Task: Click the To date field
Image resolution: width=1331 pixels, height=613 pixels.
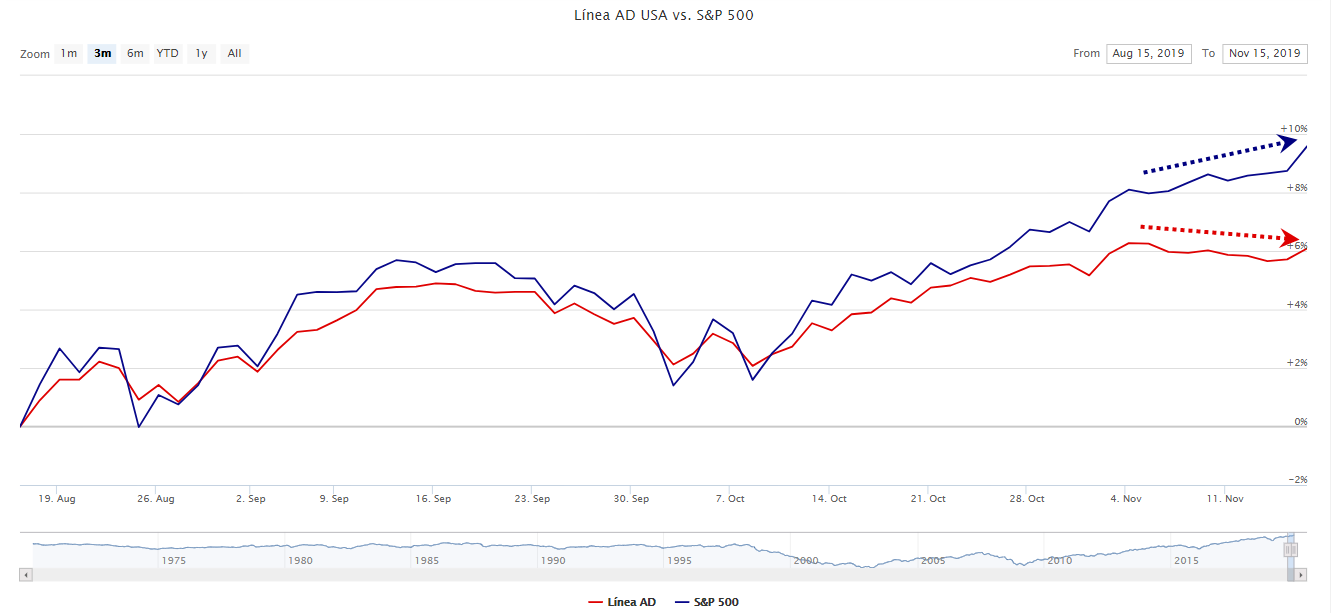Action: coord(1264,54)
